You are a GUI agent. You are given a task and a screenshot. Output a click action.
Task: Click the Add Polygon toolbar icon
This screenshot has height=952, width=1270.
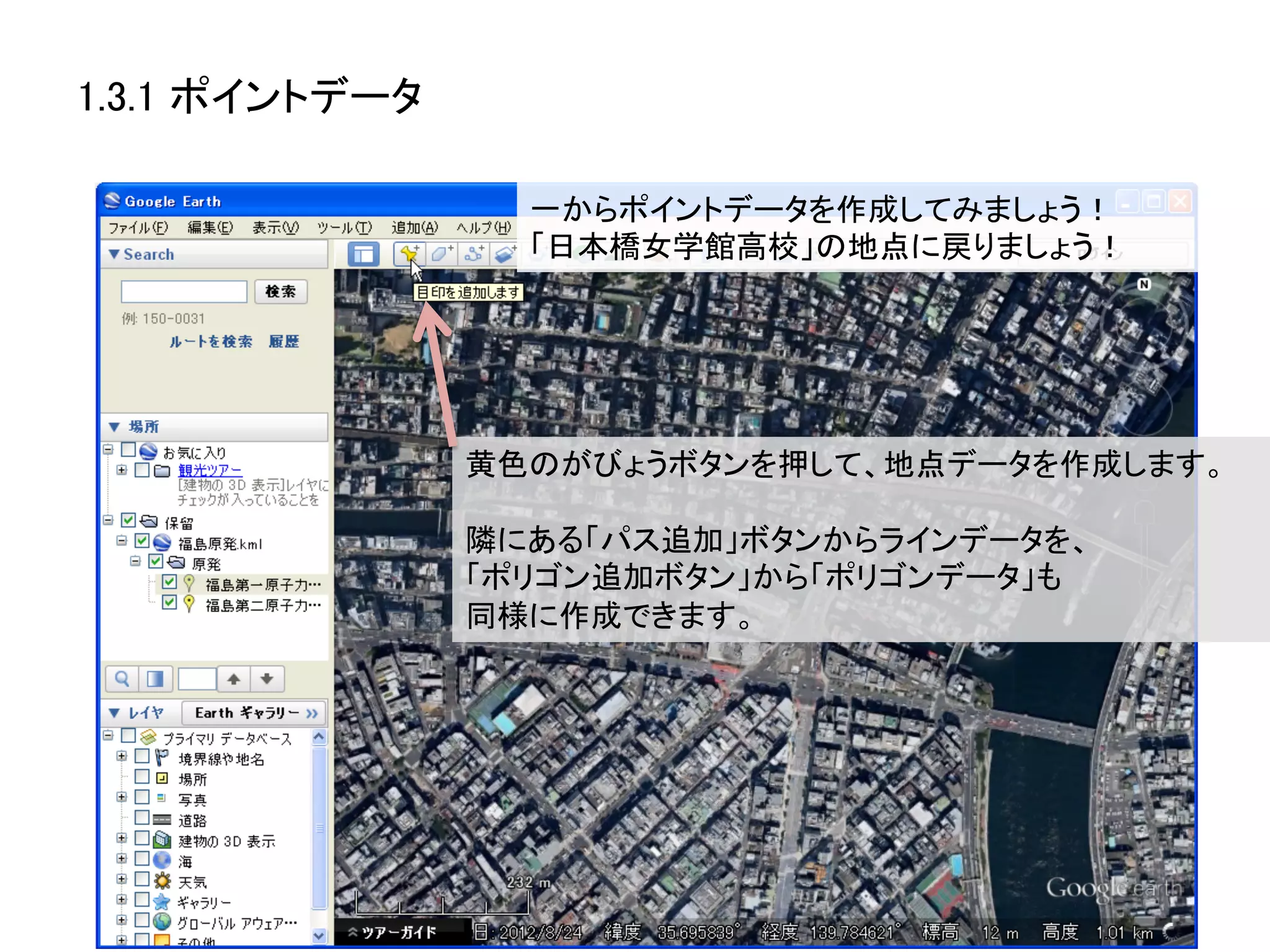click(442, 254)
